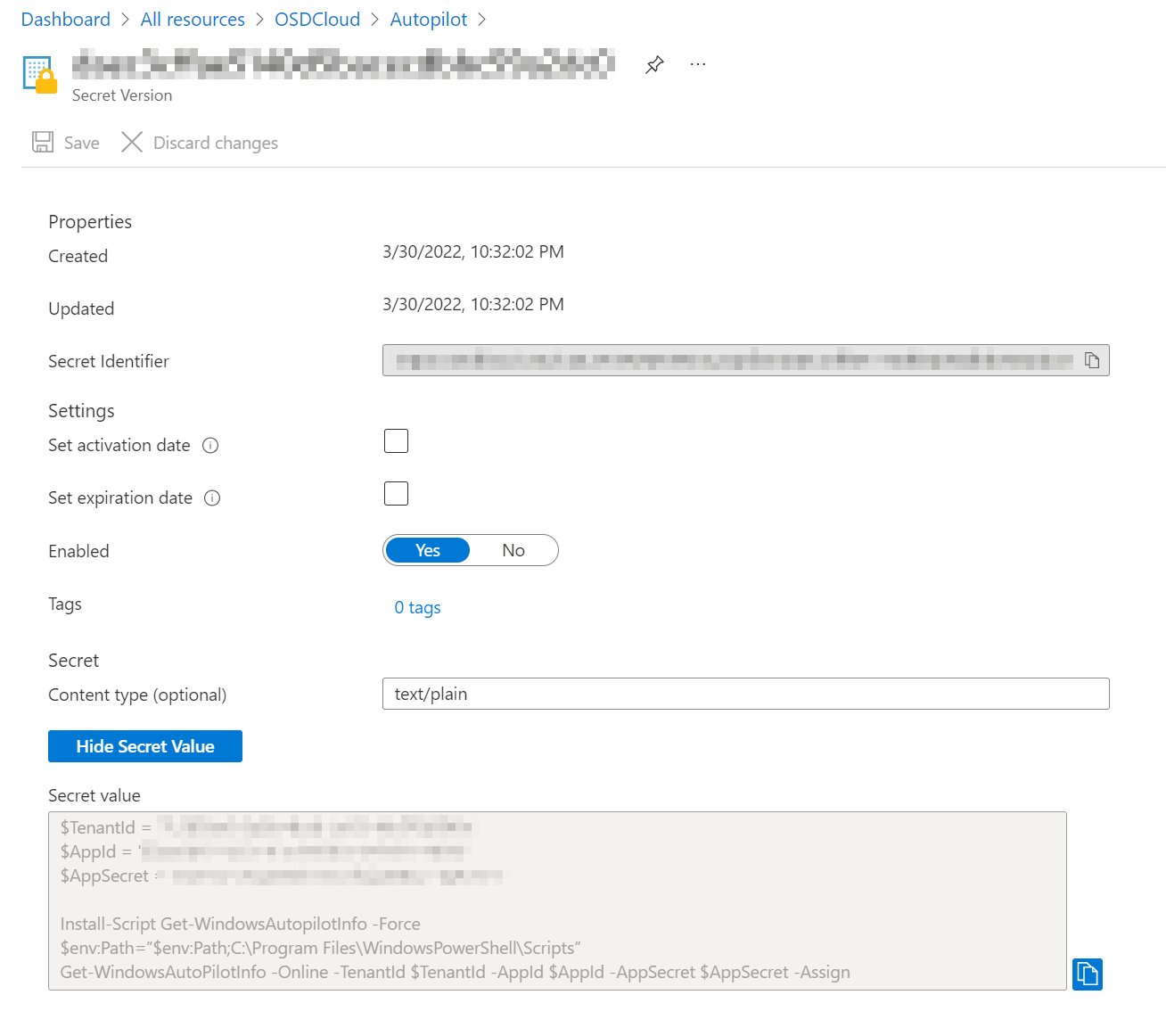Navigate to Autopilot breadcrumb
Viewport: 1166px width, 1036px height.
click(429, 19)
